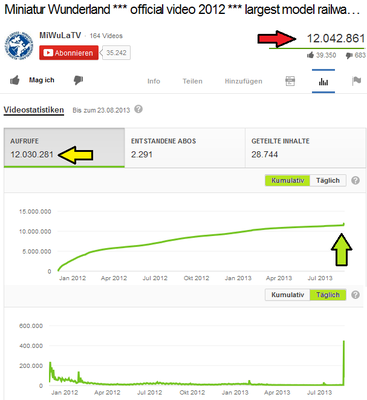This screenshot has height=400, width=367.
Task: Open the transcript icon tab
Action: pyautogui.click(x=290, y=81)
